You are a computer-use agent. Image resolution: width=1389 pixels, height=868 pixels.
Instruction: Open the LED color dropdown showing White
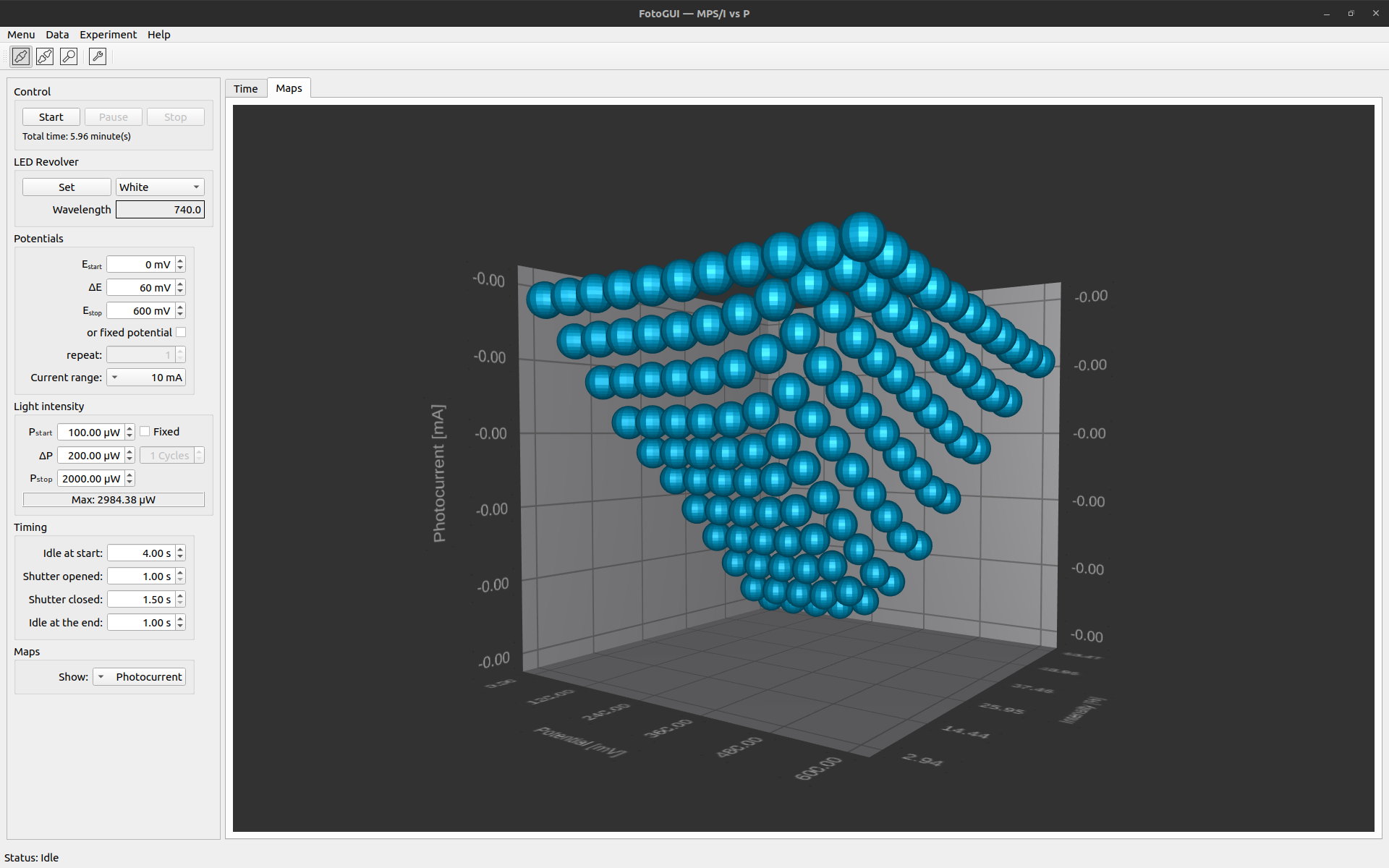tap(160, 187)
